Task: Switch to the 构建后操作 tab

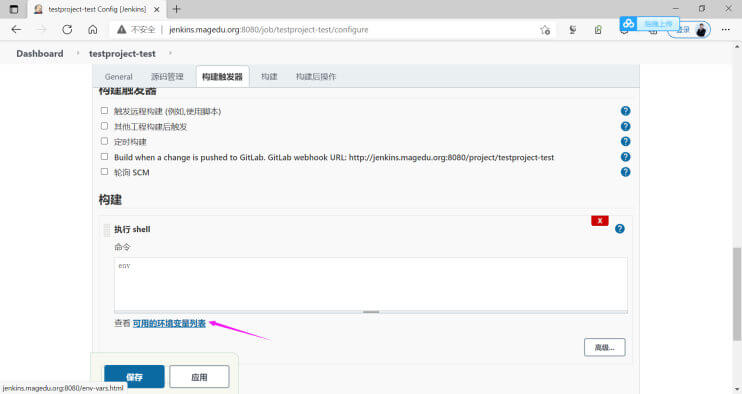Action: click(x=316, y=77)
